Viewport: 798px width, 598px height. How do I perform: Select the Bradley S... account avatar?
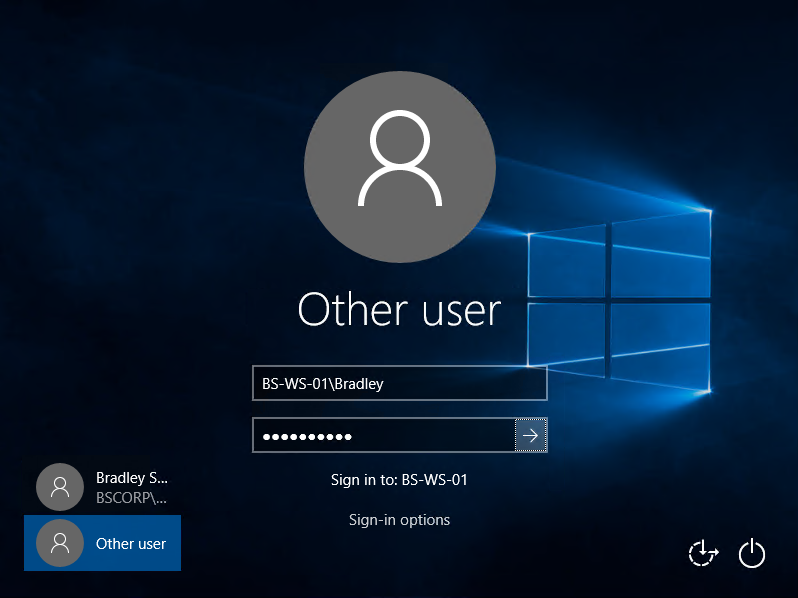pyautogui.click(x=60, y=487)
